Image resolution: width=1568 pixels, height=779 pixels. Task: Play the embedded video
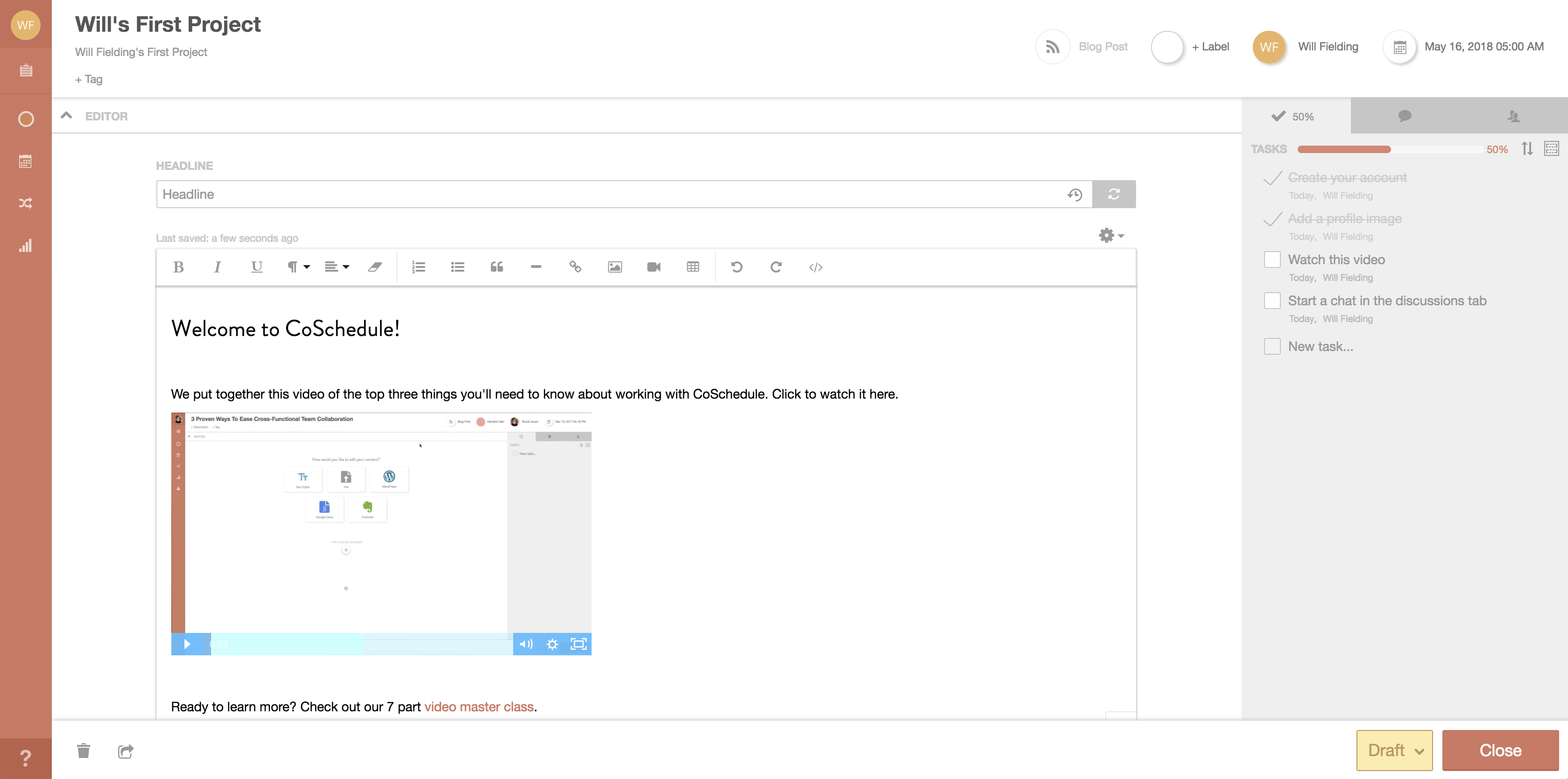click(x=188, y=644)
